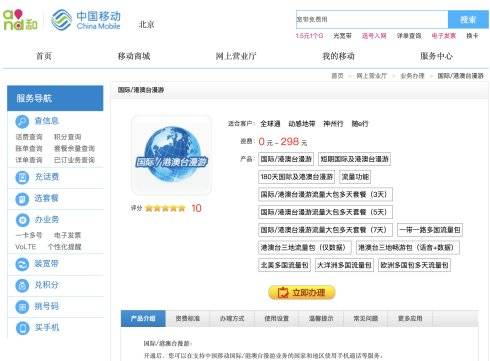
Task: Select the 选套餐 sidebar icon
Action: click(22, 199)
